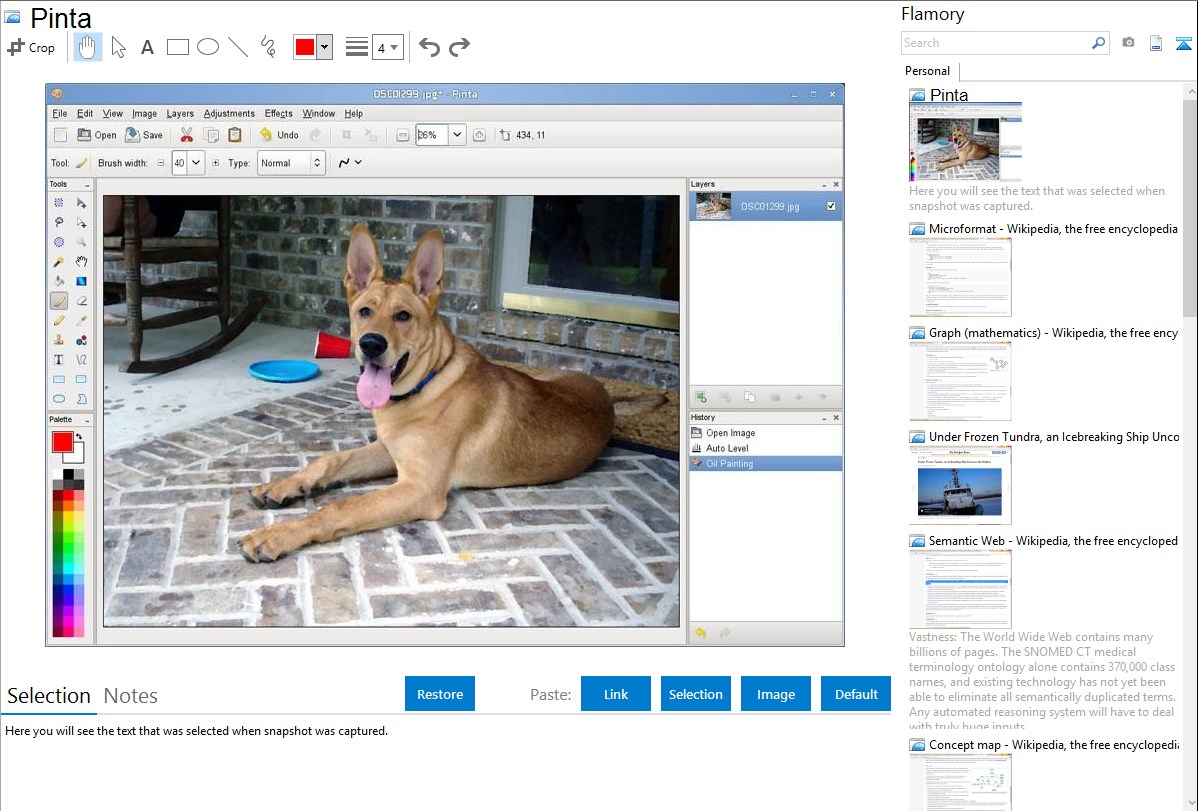Toggle the DSC01299.jpg layer visibility checkbox
The width and height of the screenshot is (1198, 811).
pos(831,206)
